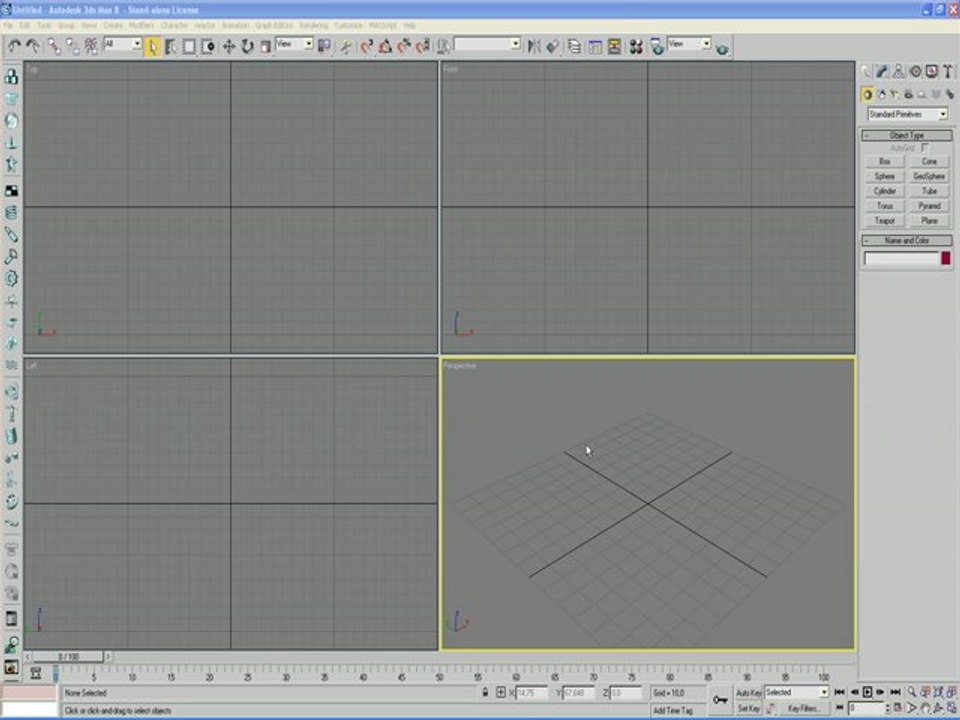Open the Schematic View icon
The image size is (960, 720).
[614, 47]
